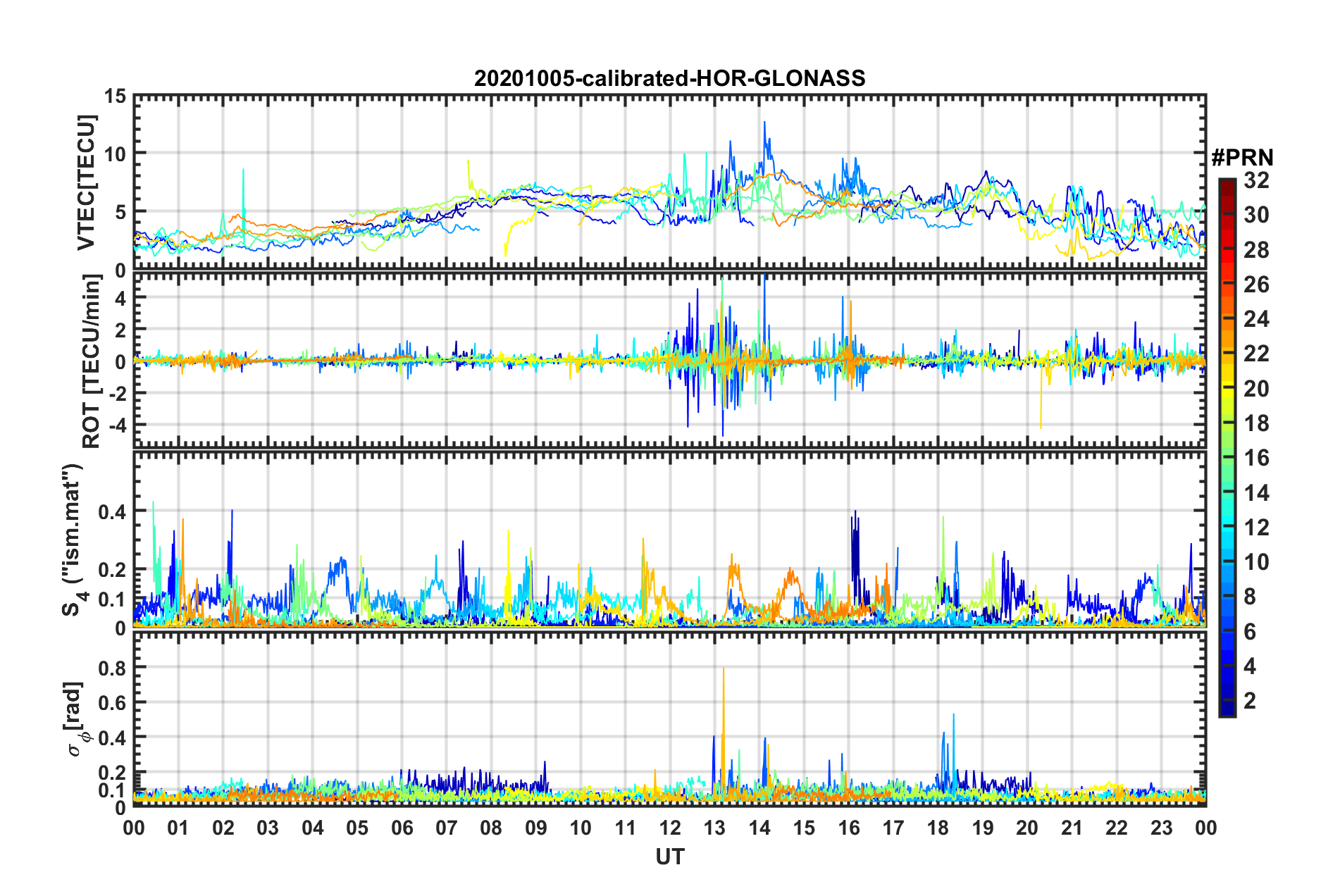Click the colorbar tick label 32
This screenshot has width=1340, height=896.
click(x=1256, y=180)
